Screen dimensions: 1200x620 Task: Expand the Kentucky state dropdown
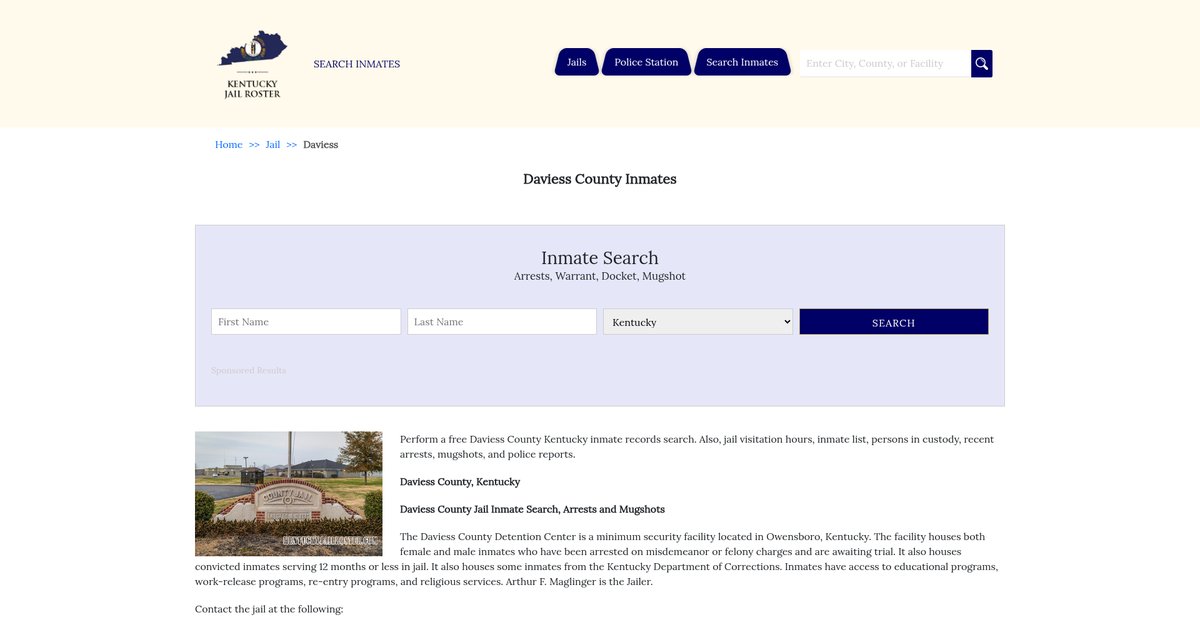[x=698, y=322]
